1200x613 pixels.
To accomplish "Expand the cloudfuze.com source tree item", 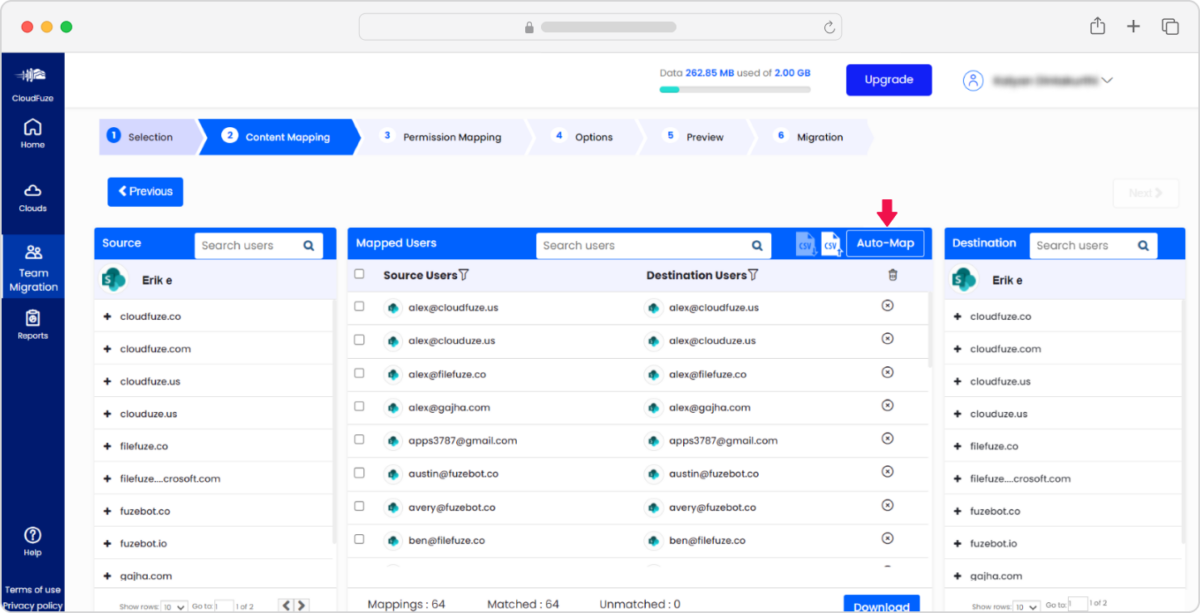I will click(x=106, y=348).
